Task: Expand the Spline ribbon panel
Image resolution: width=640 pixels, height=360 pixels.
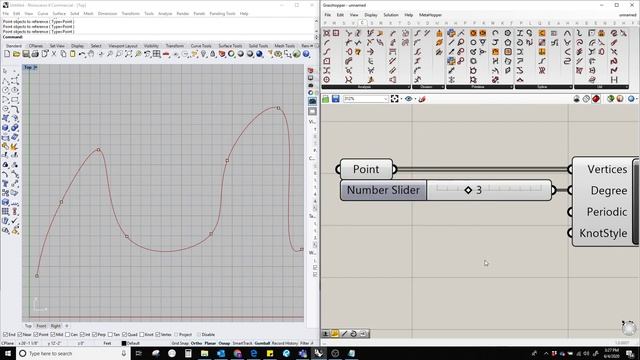Action: click(544, 87)
